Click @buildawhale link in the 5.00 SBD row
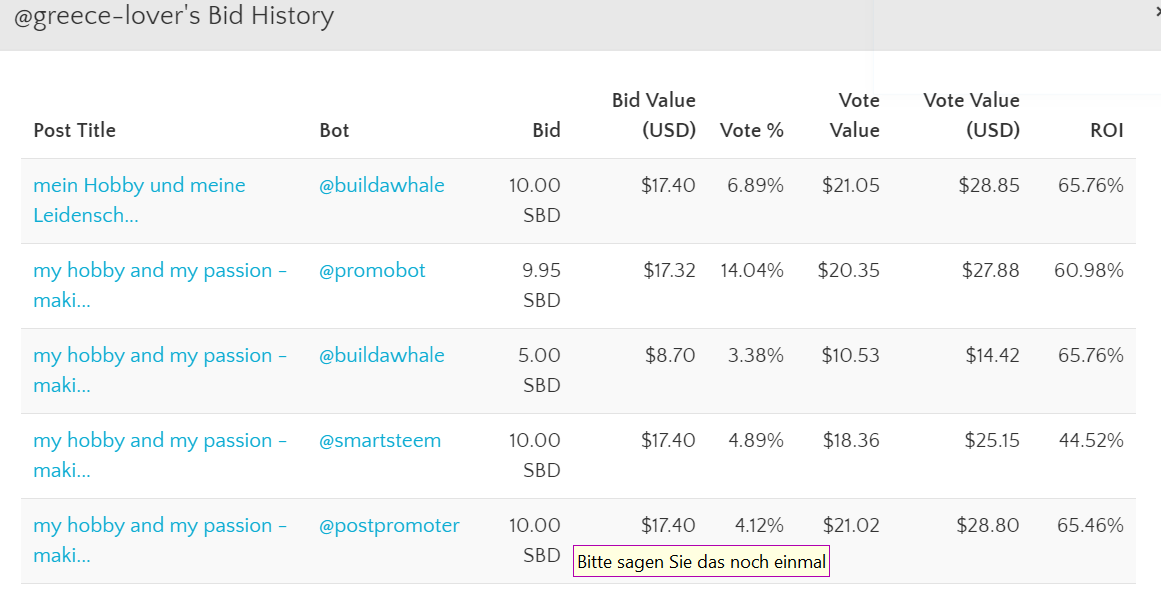The width and height of the screenshot is (1161, 591). 381,355
